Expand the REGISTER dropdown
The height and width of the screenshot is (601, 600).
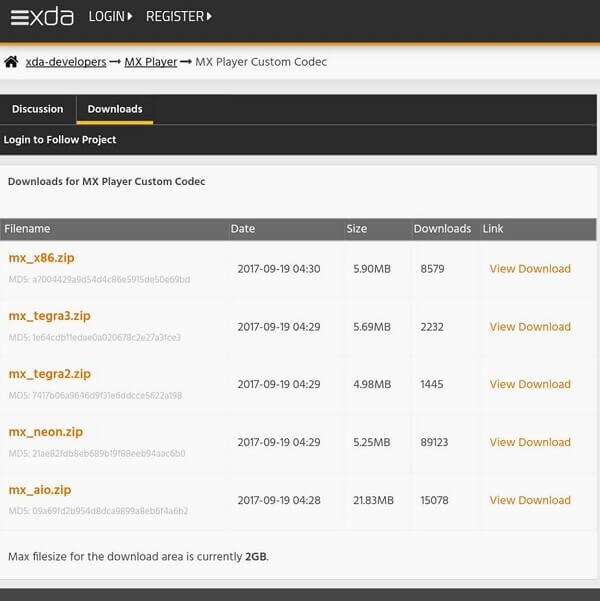[178, 17]
